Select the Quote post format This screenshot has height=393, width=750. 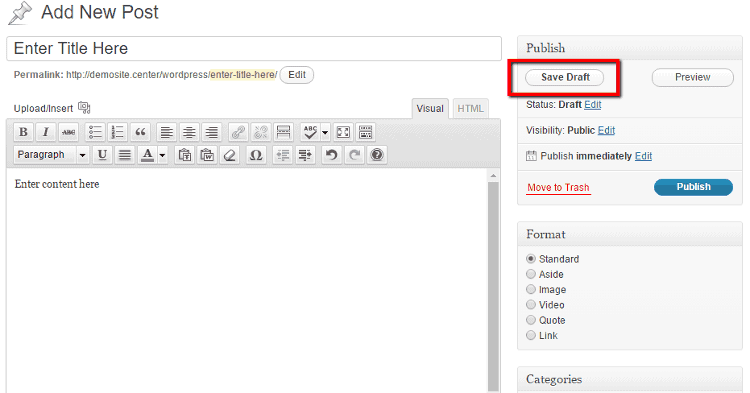tap(530, 320)
